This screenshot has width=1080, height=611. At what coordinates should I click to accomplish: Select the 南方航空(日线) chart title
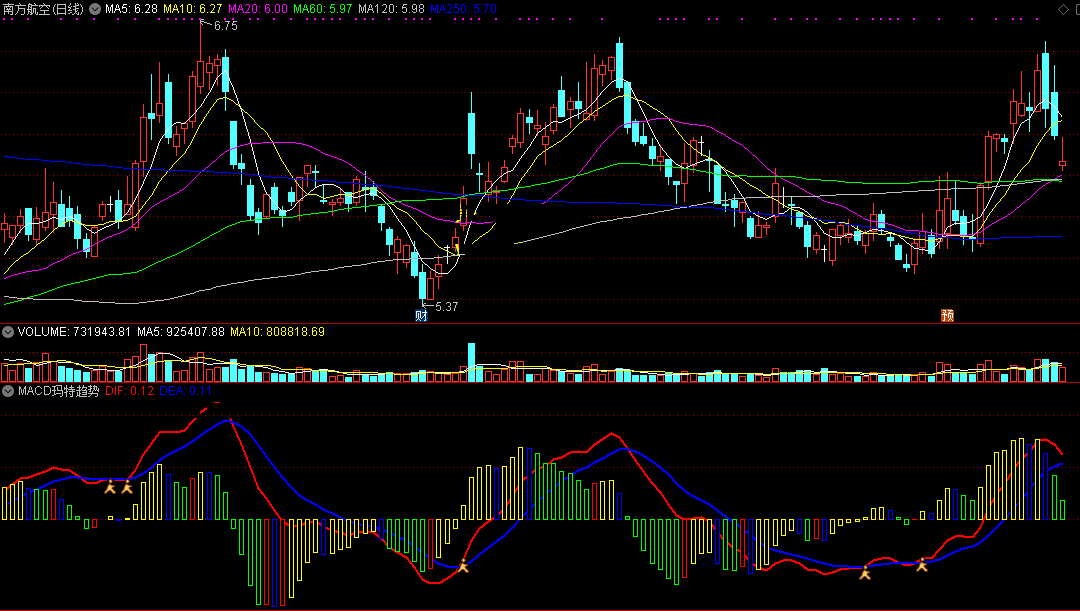click(43, 10)
